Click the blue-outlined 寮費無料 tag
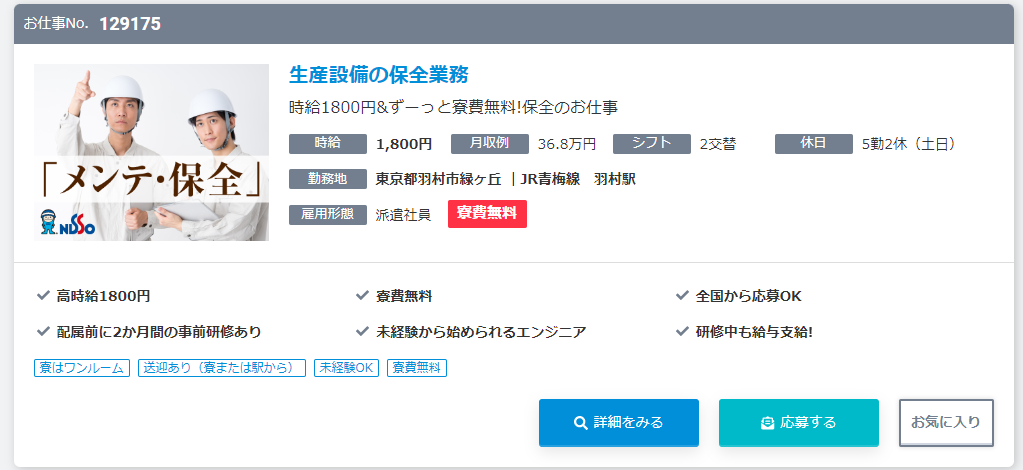 [x=417, y=368]
